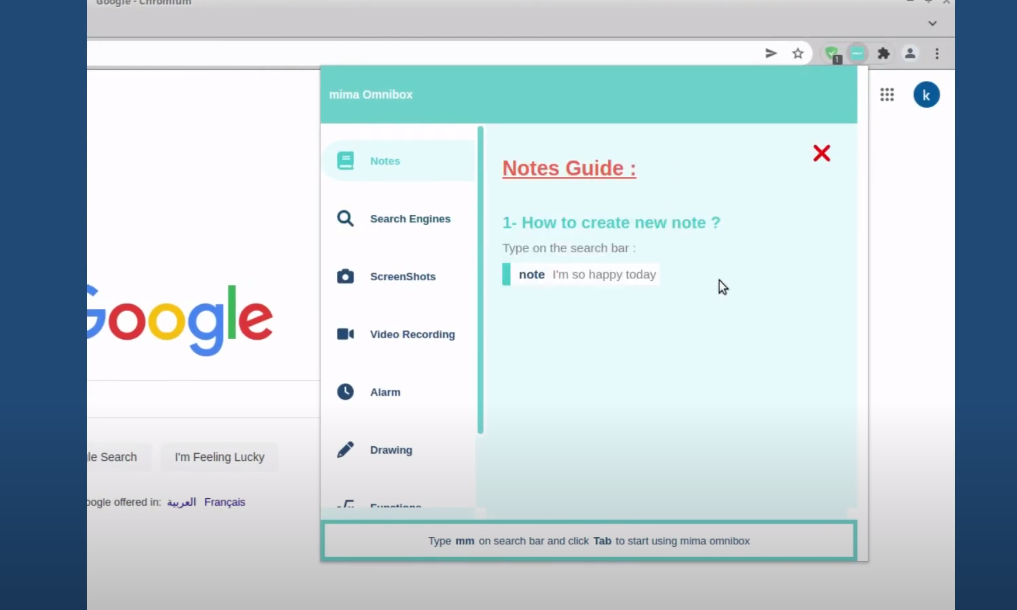Select the Drawing pencil icon

(345, 449)
